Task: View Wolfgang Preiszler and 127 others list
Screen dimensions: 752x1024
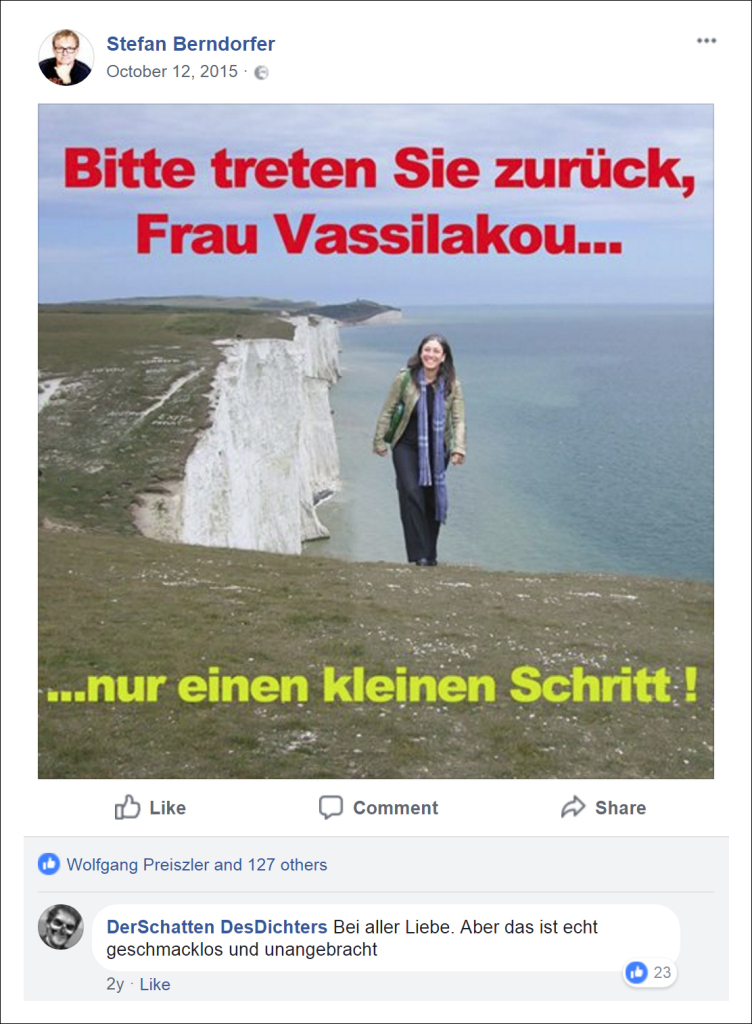Action: tap(197, 865)
